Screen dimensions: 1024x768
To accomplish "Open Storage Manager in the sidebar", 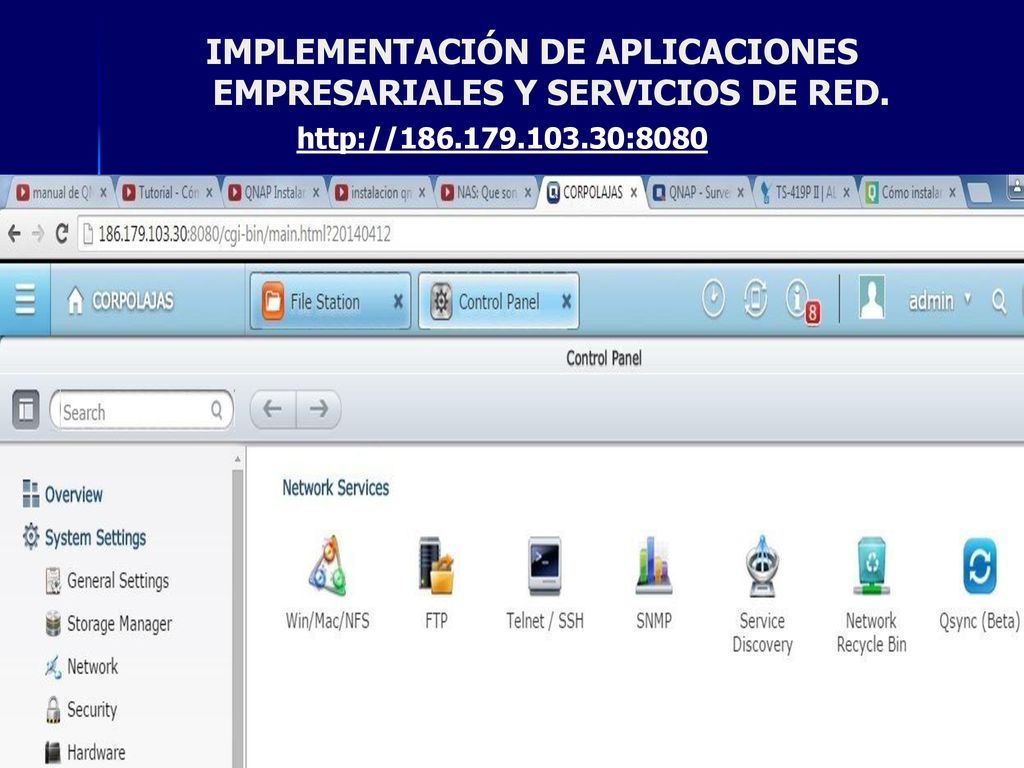I will (109, 624).
